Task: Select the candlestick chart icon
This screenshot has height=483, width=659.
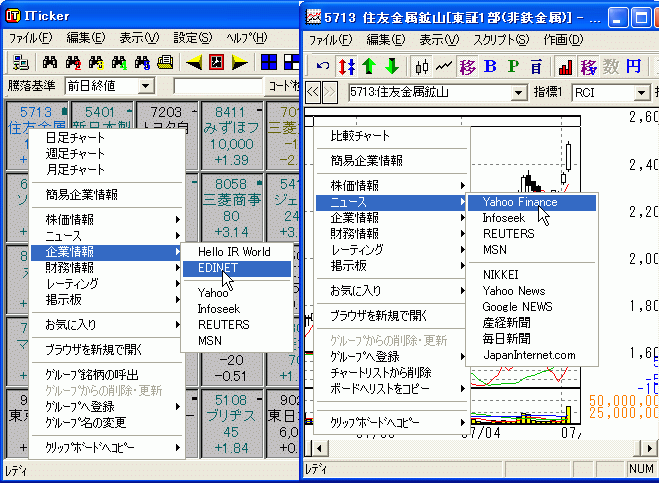Action: 421,67
